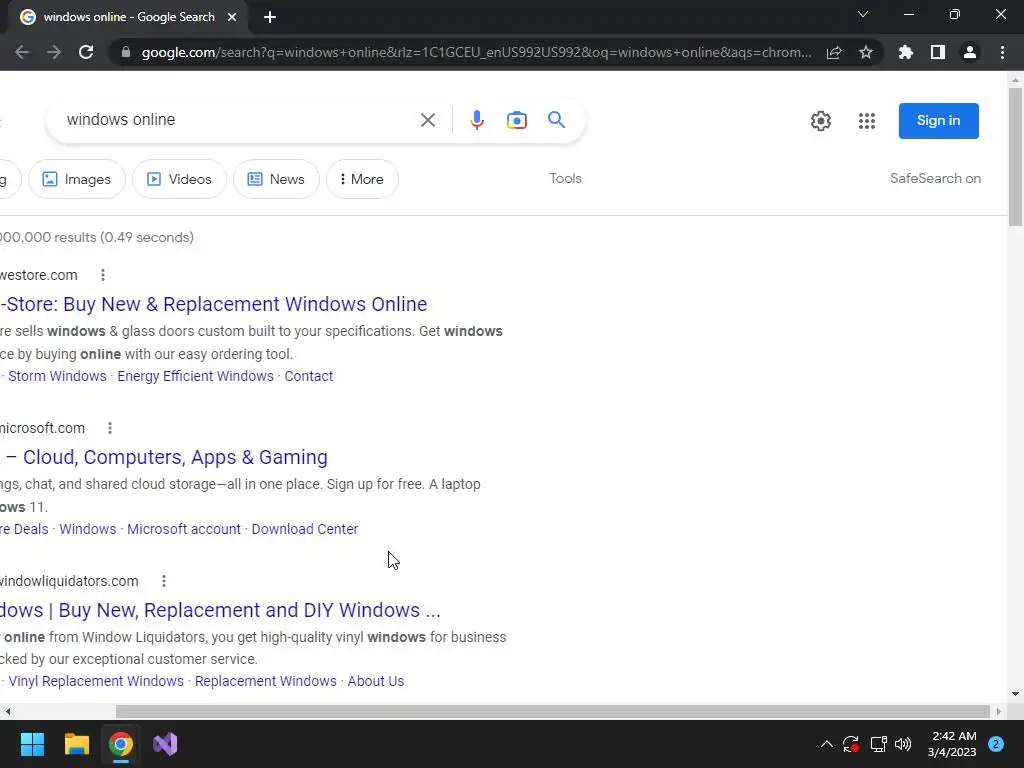This screenshot has width=1024, height=768.
Task: Open the tab search chevron
Action: click(x=863, y=14)
